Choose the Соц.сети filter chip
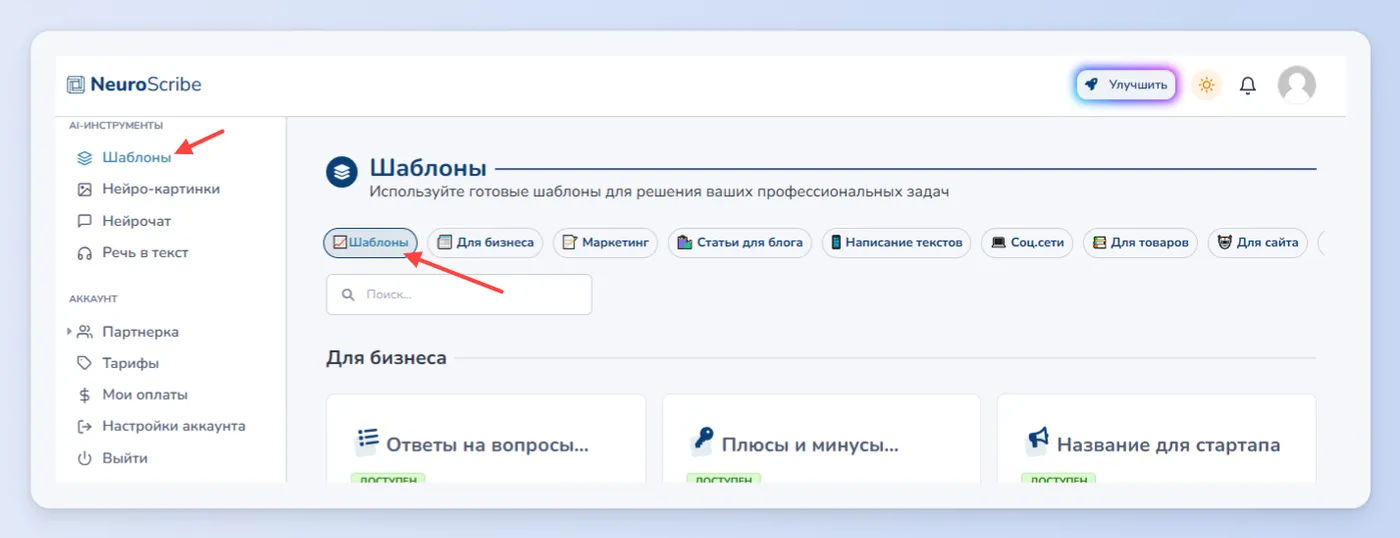Viewport: 1400px width, 538px height. (x=1027, y=242)
